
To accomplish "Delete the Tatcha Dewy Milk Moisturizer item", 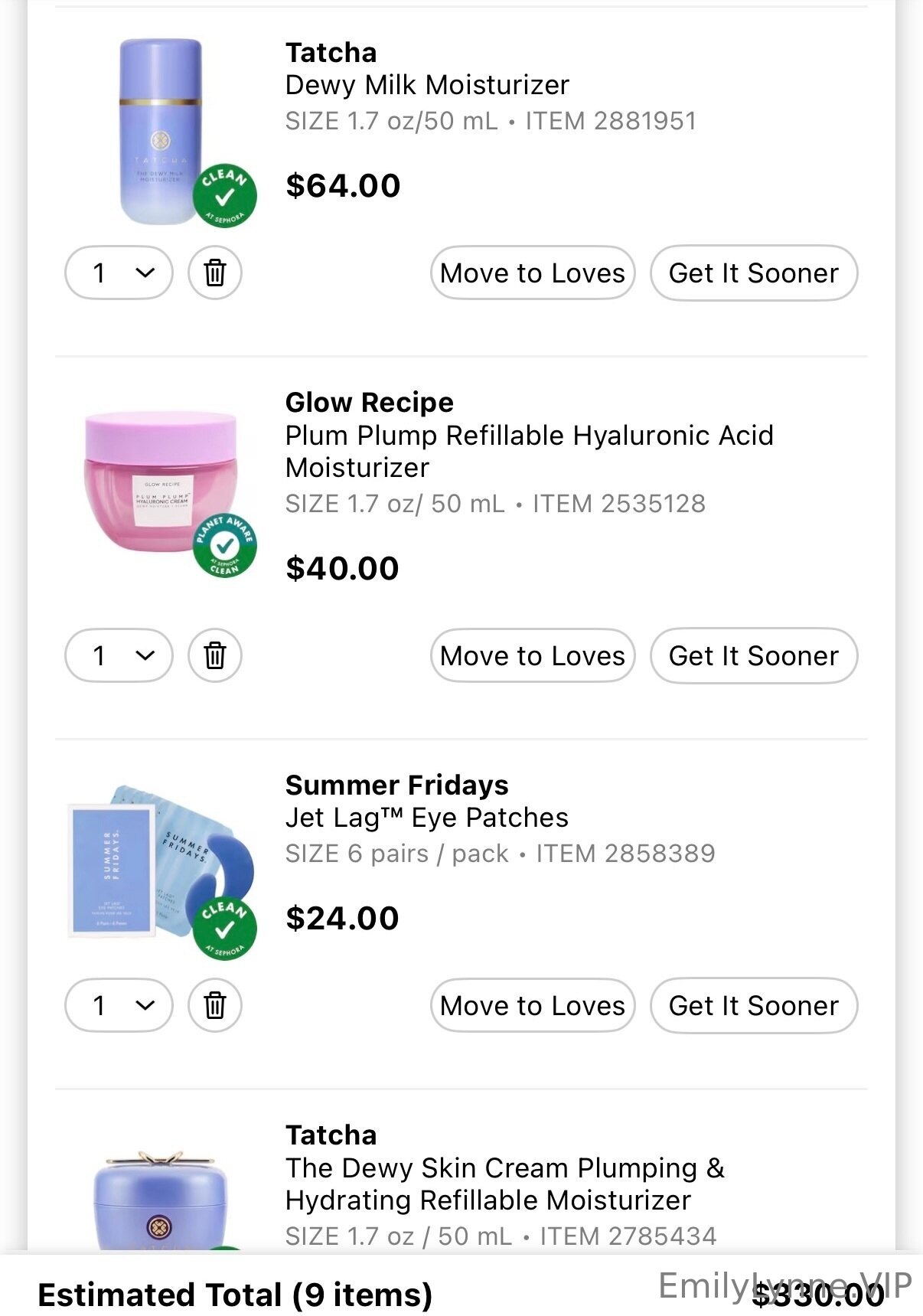I will click(x=215, y=273).
